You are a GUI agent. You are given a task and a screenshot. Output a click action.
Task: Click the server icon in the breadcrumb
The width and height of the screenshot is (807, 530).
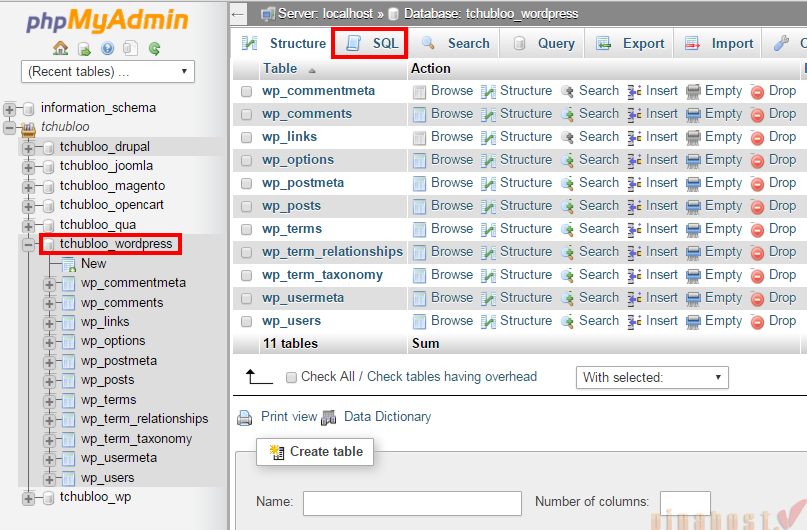pos(267,14)
